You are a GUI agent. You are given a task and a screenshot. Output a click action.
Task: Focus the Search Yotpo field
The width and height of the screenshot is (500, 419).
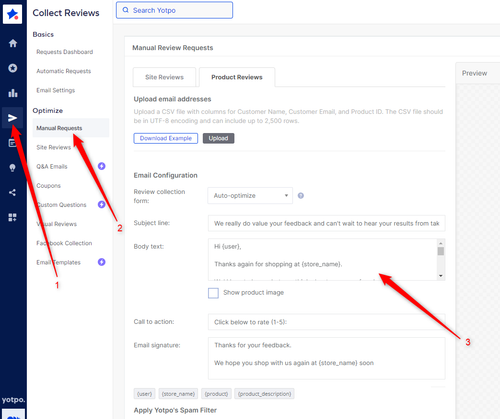point(174,10)
